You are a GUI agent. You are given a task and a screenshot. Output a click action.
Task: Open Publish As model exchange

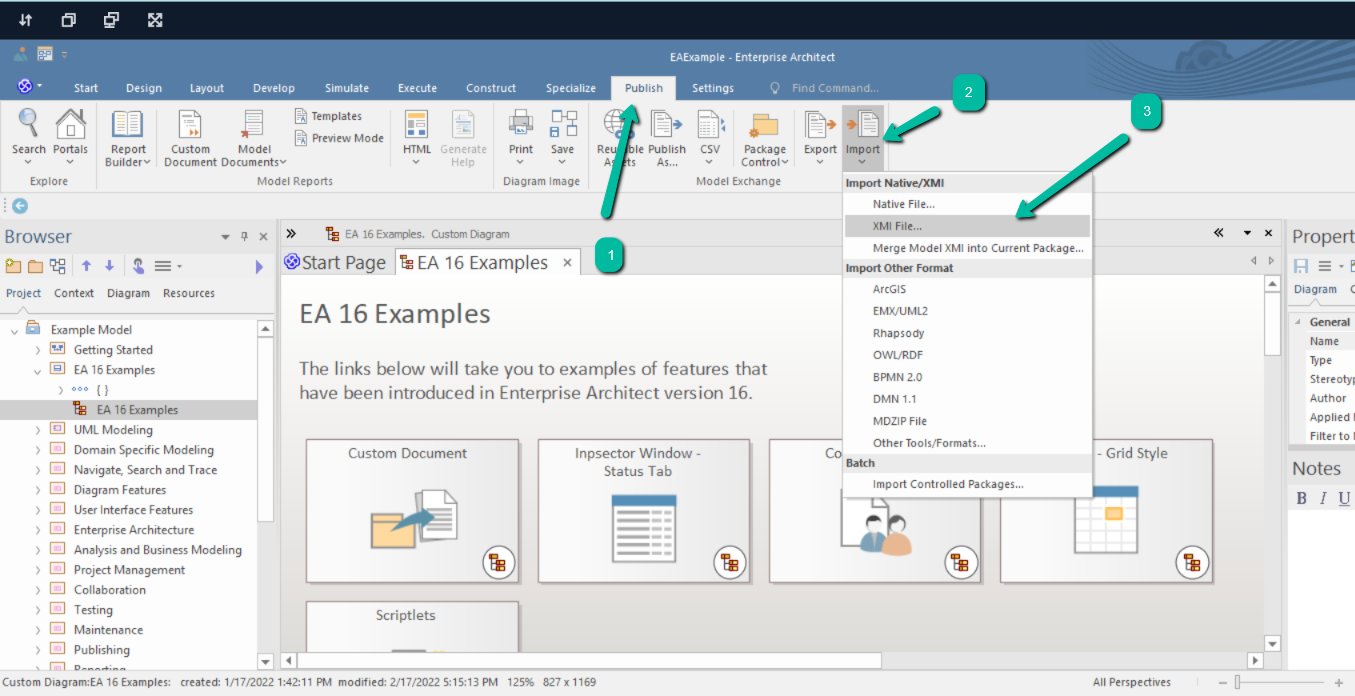tap(666, 139)
